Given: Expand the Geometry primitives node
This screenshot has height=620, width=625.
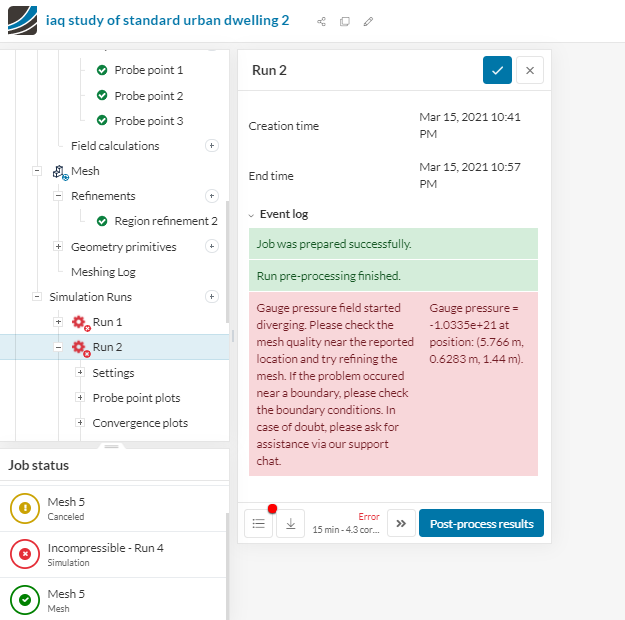Looking at the screenshot, I should tap(58, 247).
